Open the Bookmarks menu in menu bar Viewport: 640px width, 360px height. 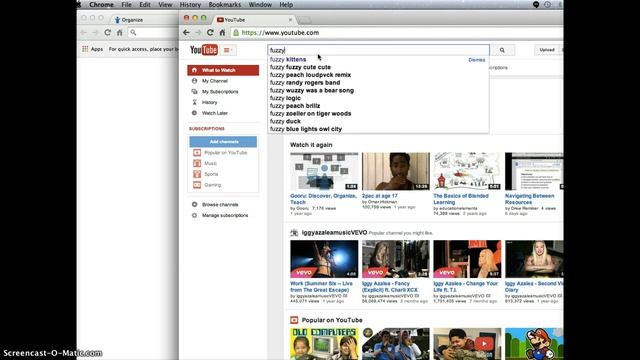tap(224, 5)
